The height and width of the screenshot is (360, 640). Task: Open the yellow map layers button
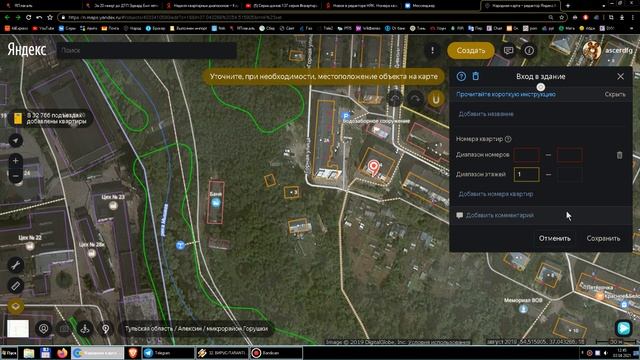[x=16, y=306]
